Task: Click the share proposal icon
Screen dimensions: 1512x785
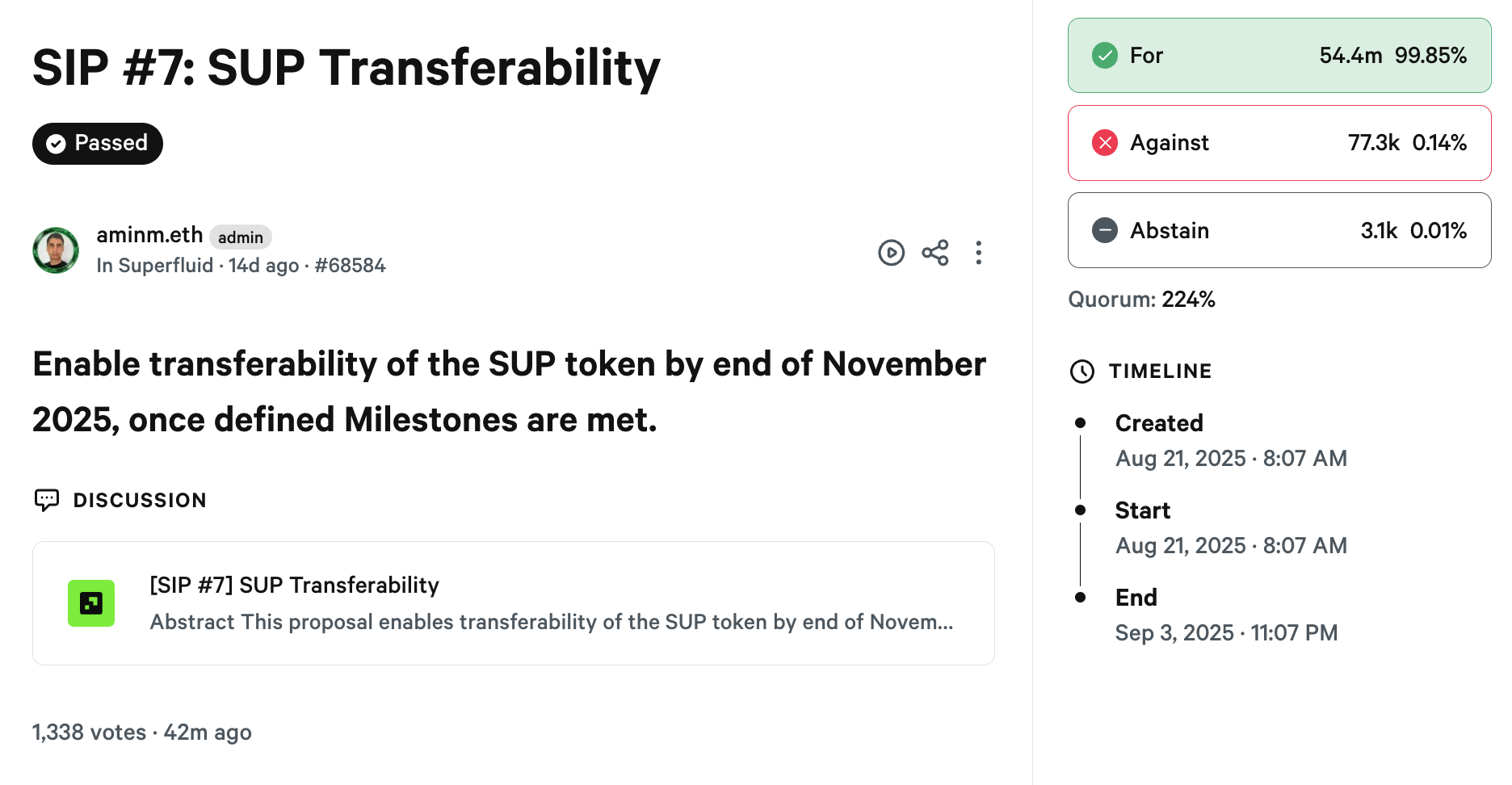Action: [935, 253]
